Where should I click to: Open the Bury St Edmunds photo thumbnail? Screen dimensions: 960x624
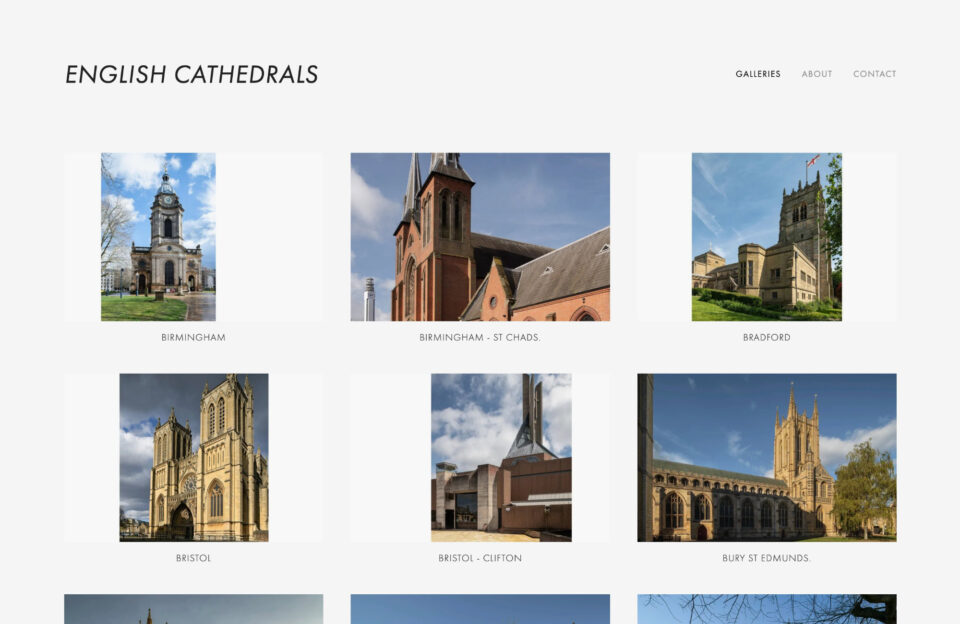coord(767,457)
